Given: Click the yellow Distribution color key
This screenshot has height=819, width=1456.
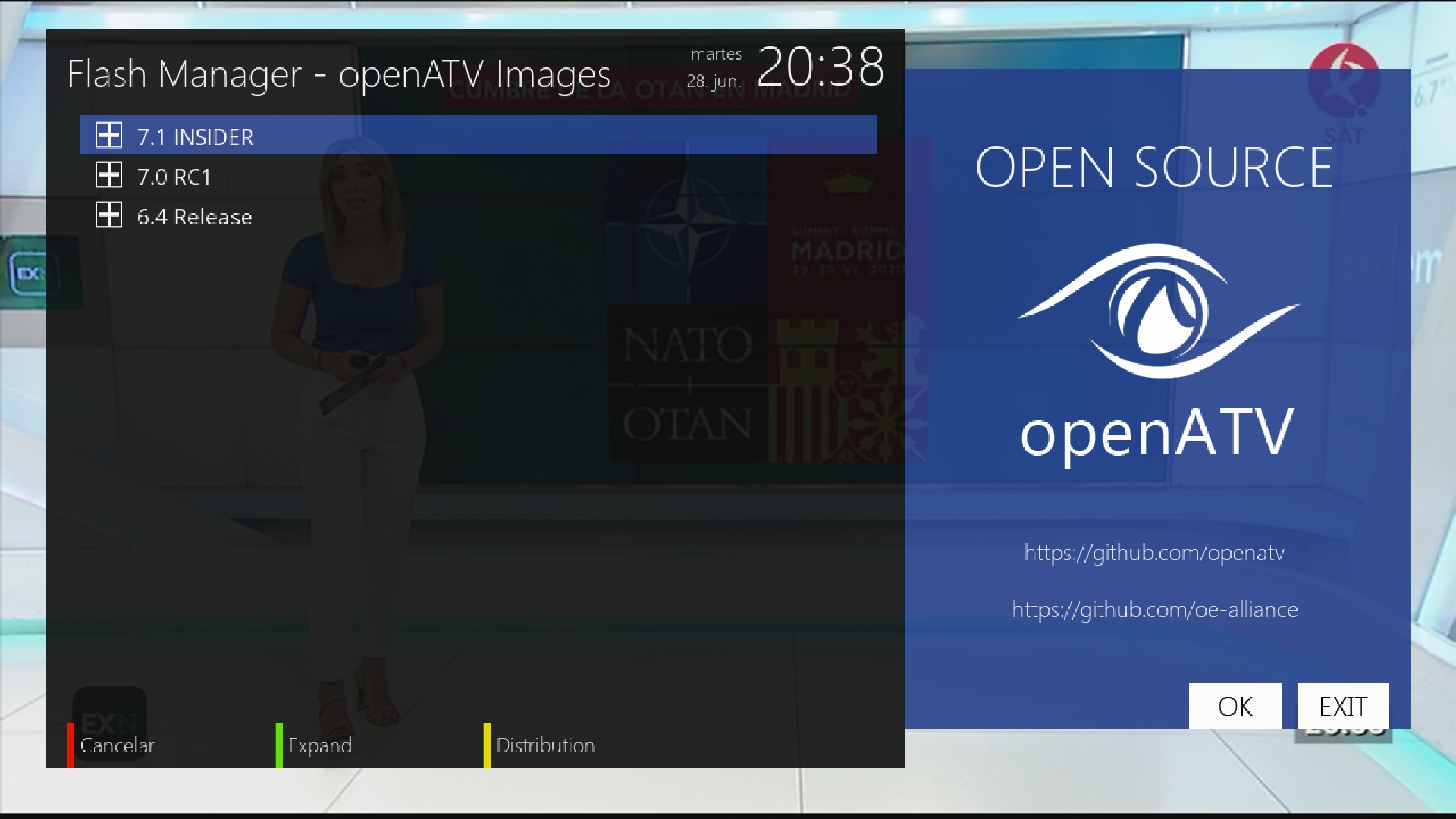Looking at the screenshot, I should (487, 745).
